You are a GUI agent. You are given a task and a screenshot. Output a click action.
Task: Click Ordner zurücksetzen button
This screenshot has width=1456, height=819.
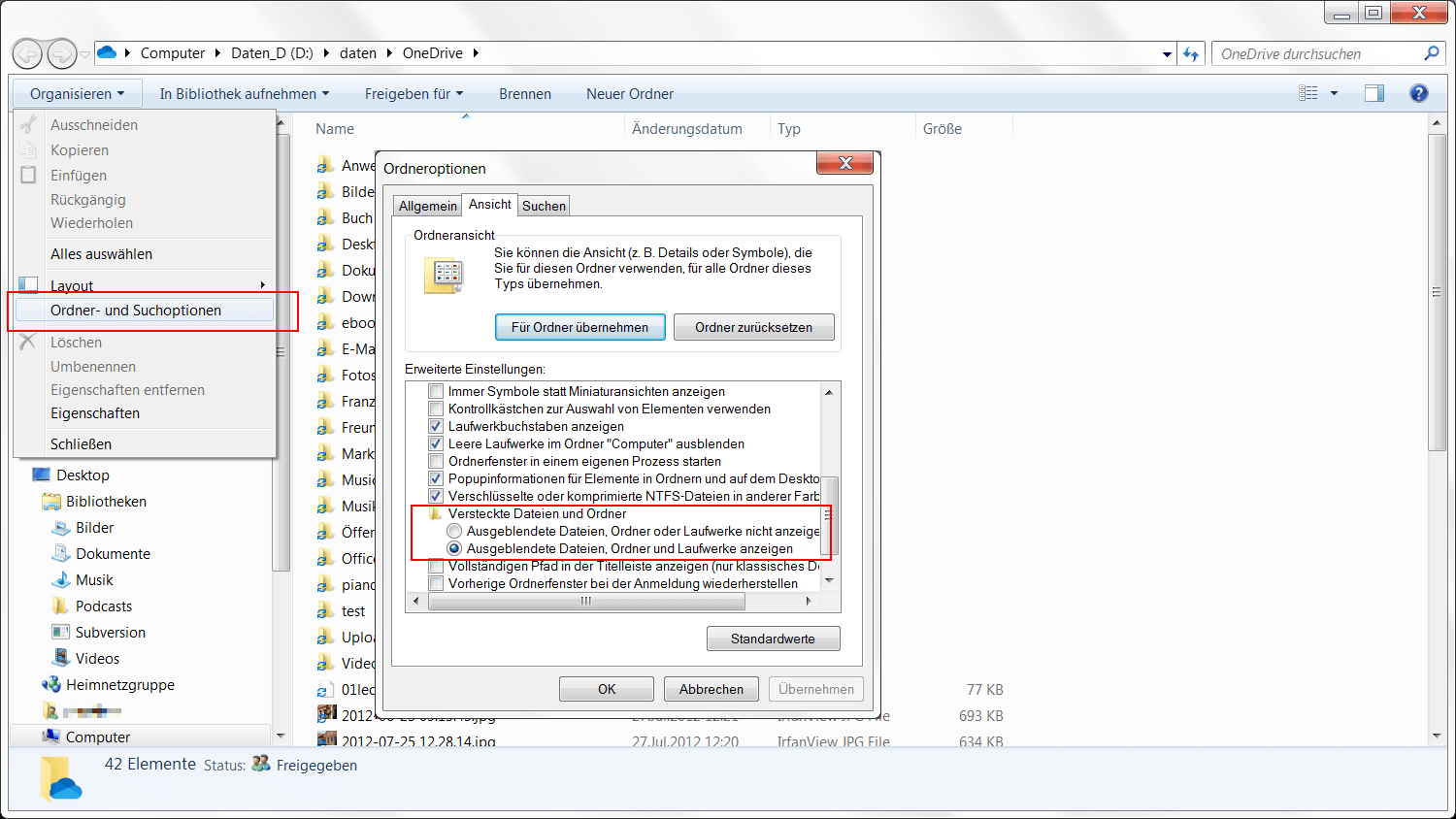click(x=753, y=327)
